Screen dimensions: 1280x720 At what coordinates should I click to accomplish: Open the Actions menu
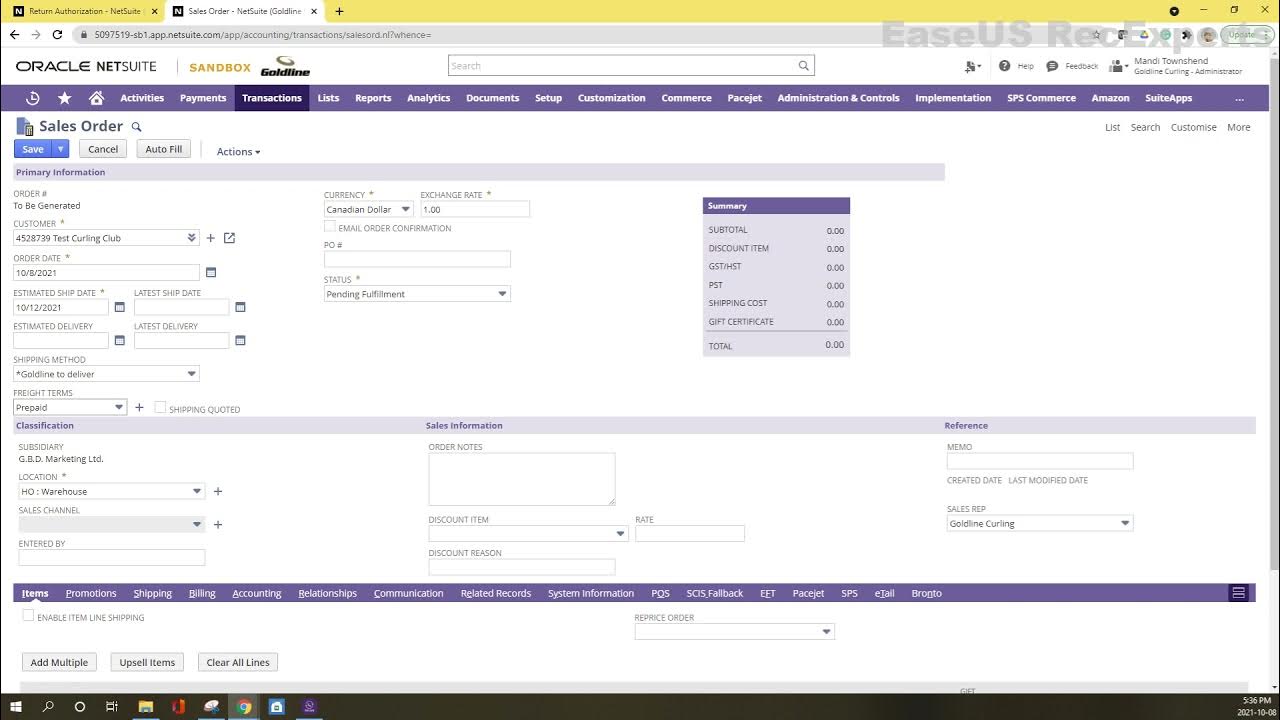pos(238,152)
